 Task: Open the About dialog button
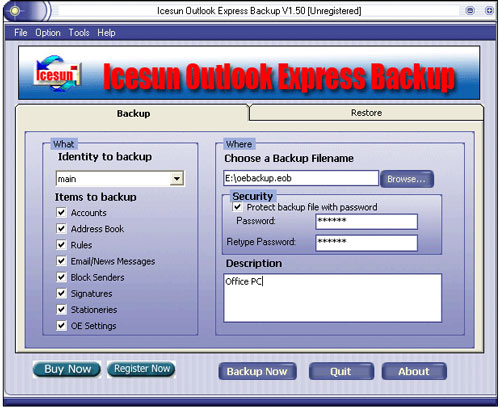click(414, 371)
